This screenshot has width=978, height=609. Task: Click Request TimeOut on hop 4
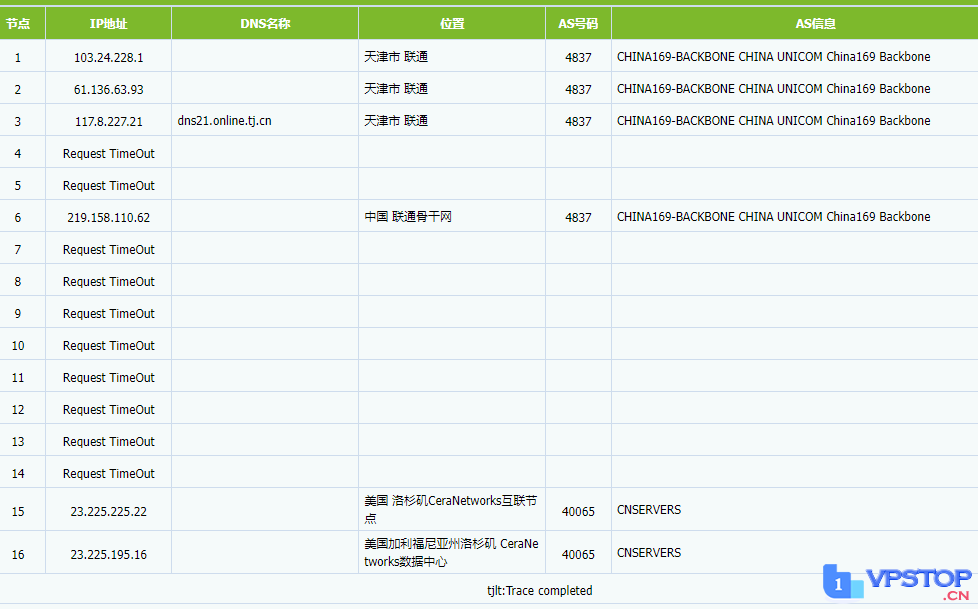[x=109, y=153]
